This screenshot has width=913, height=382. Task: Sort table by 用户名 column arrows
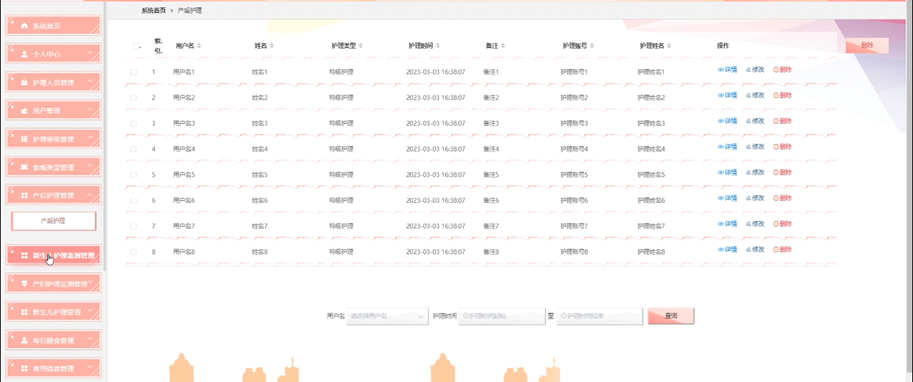(x=199, y=45)
